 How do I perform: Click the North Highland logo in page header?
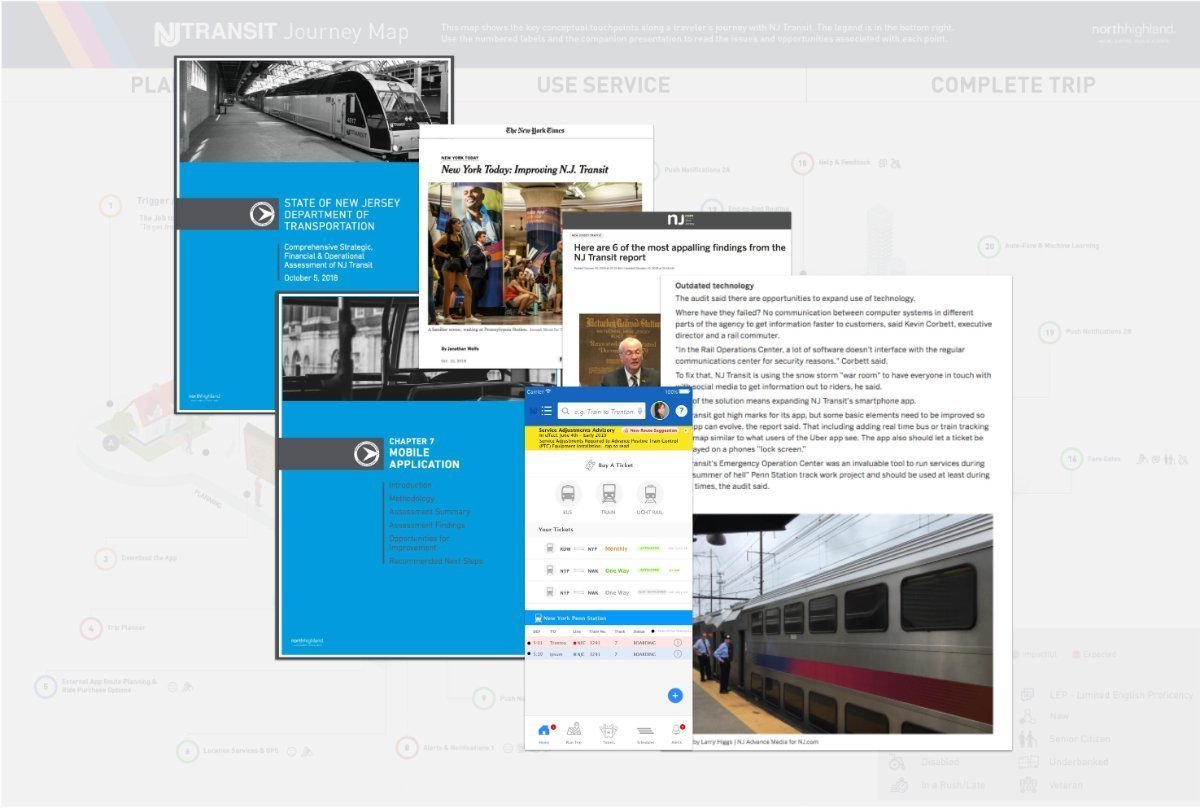(x=1133, y=33)
